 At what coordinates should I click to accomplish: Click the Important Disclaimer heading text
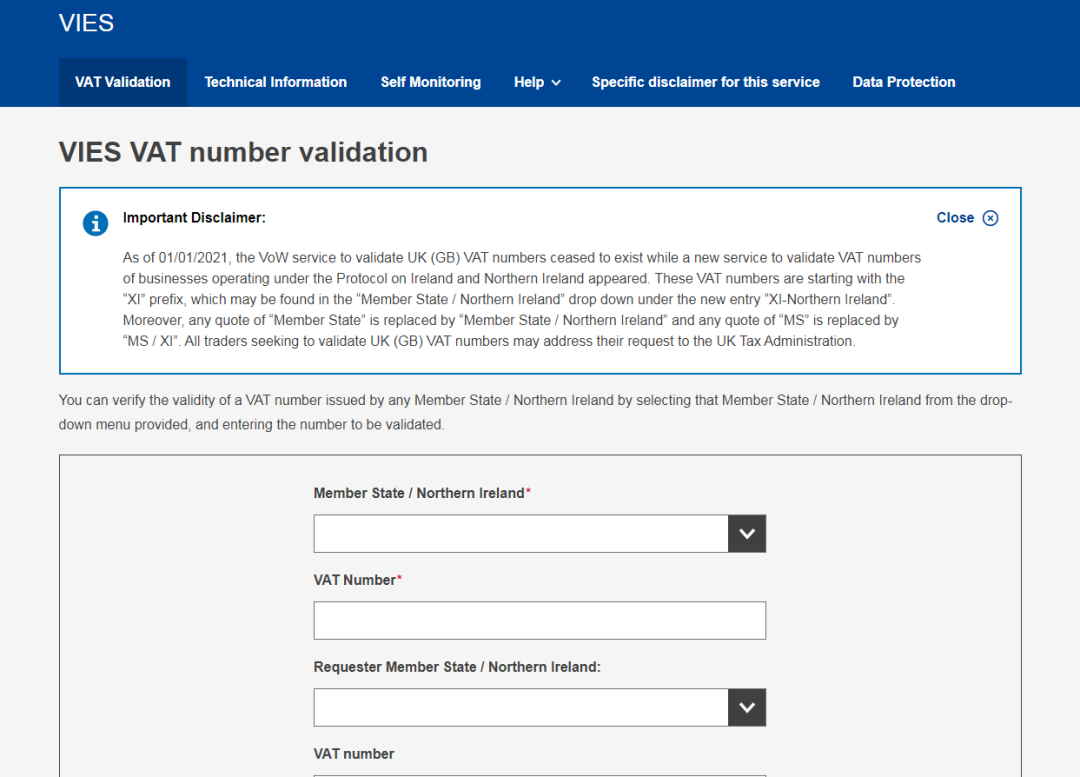coord(194,217)
